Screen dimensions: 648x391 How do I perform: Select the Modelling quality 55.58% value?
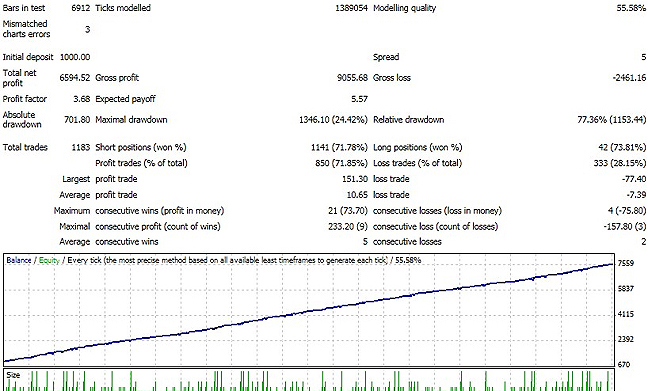pos(631,8)
